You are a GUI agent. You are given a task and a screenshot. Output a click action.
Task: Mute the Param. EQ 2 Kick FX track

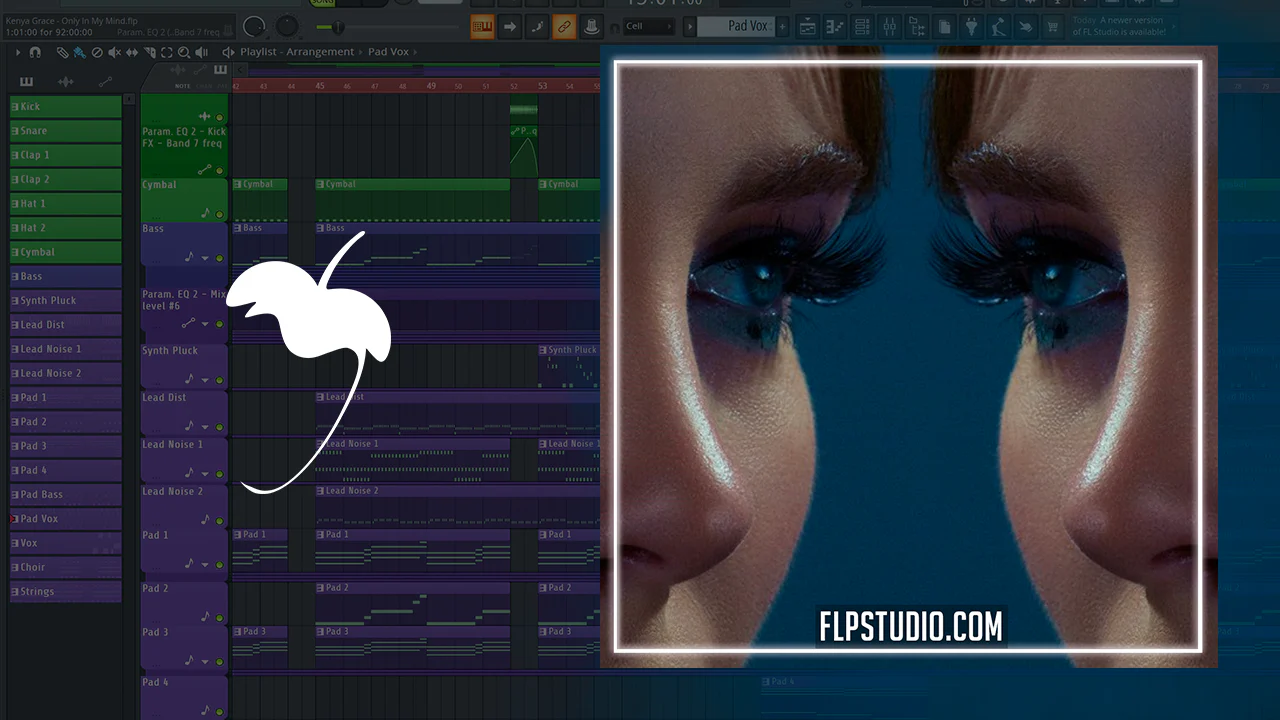[x=219, y=171]
